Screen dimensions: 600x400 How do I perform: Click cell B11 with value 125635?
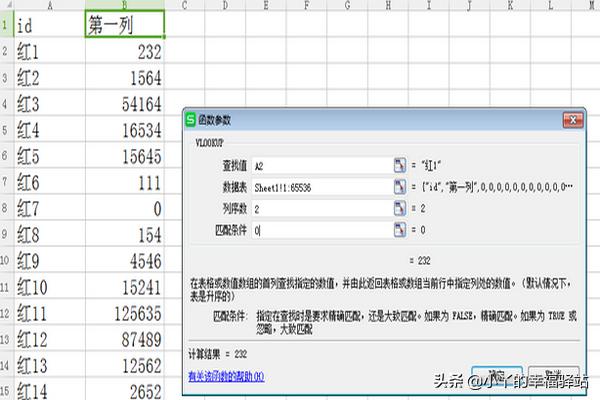click(x=125, y=313)
